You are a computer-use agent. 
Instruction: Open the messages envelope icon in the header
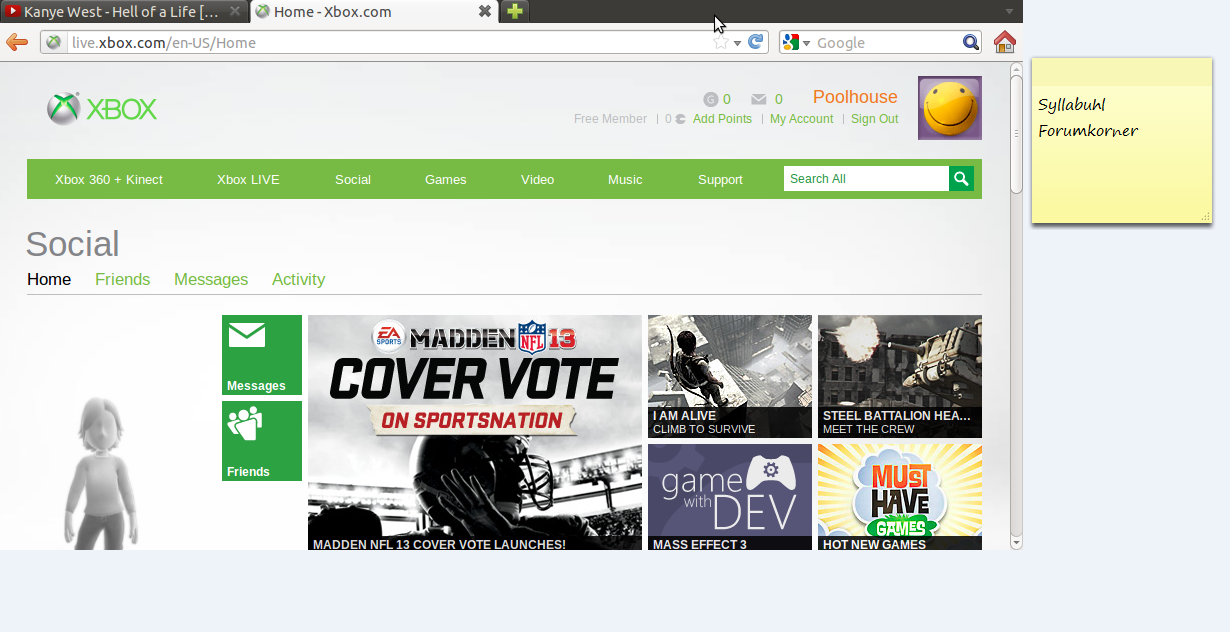759,99
